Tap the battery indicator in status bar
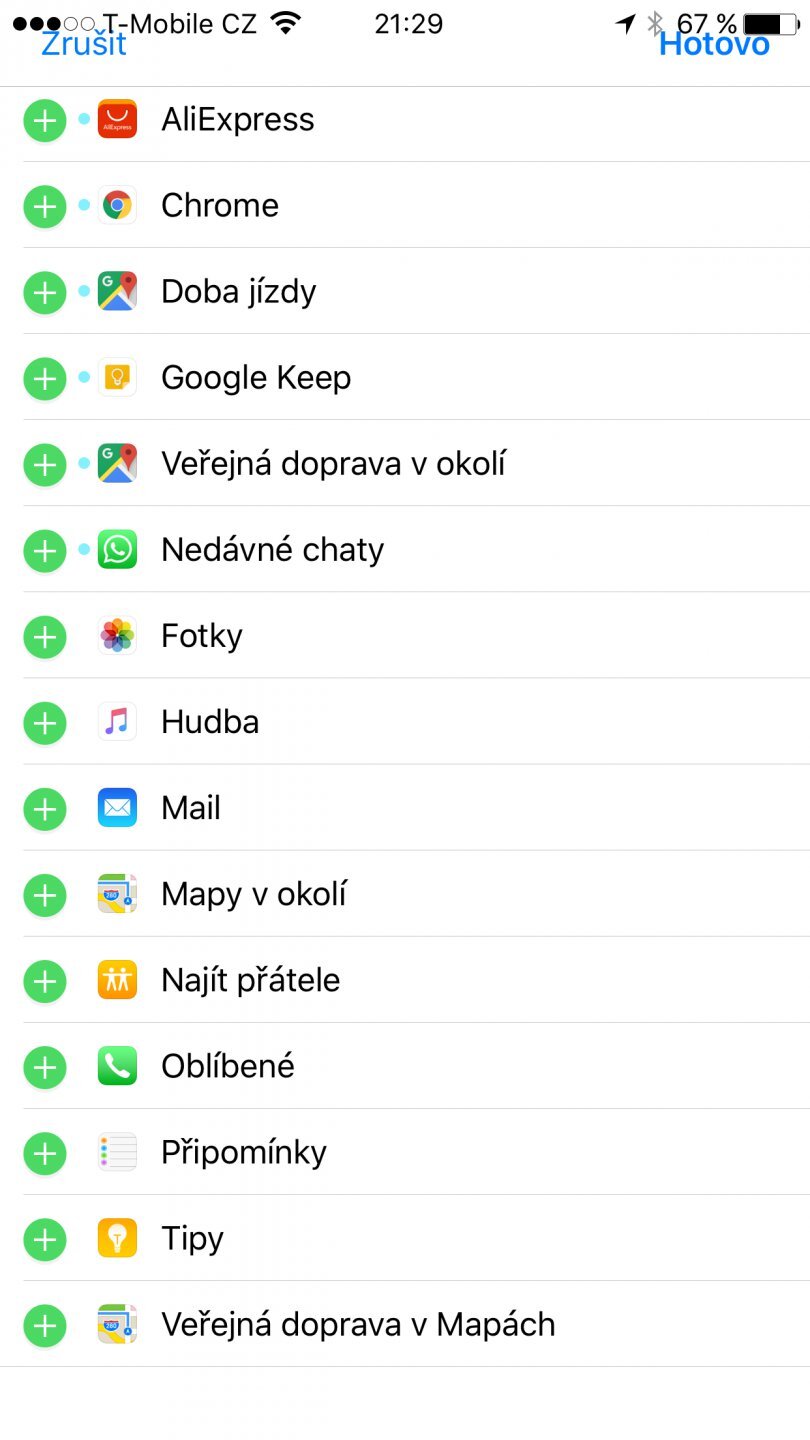Image resolution: width=810 pixels, height=1440 pixels. 771,24
